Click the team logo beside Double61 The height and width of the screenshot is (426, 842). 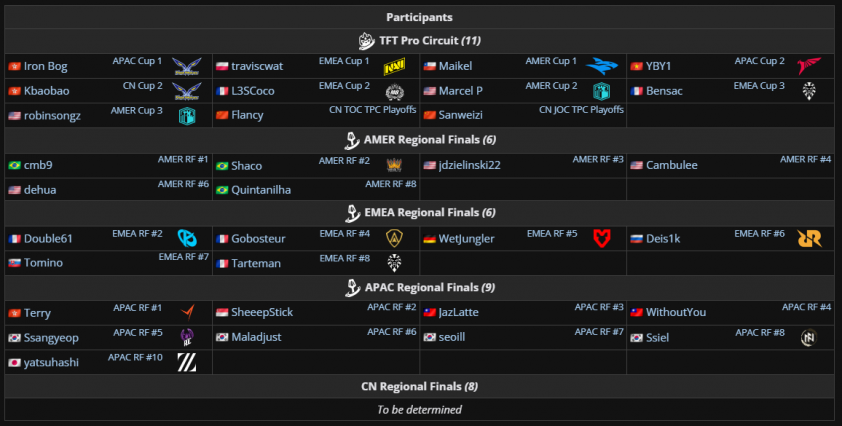pos(186,238)
